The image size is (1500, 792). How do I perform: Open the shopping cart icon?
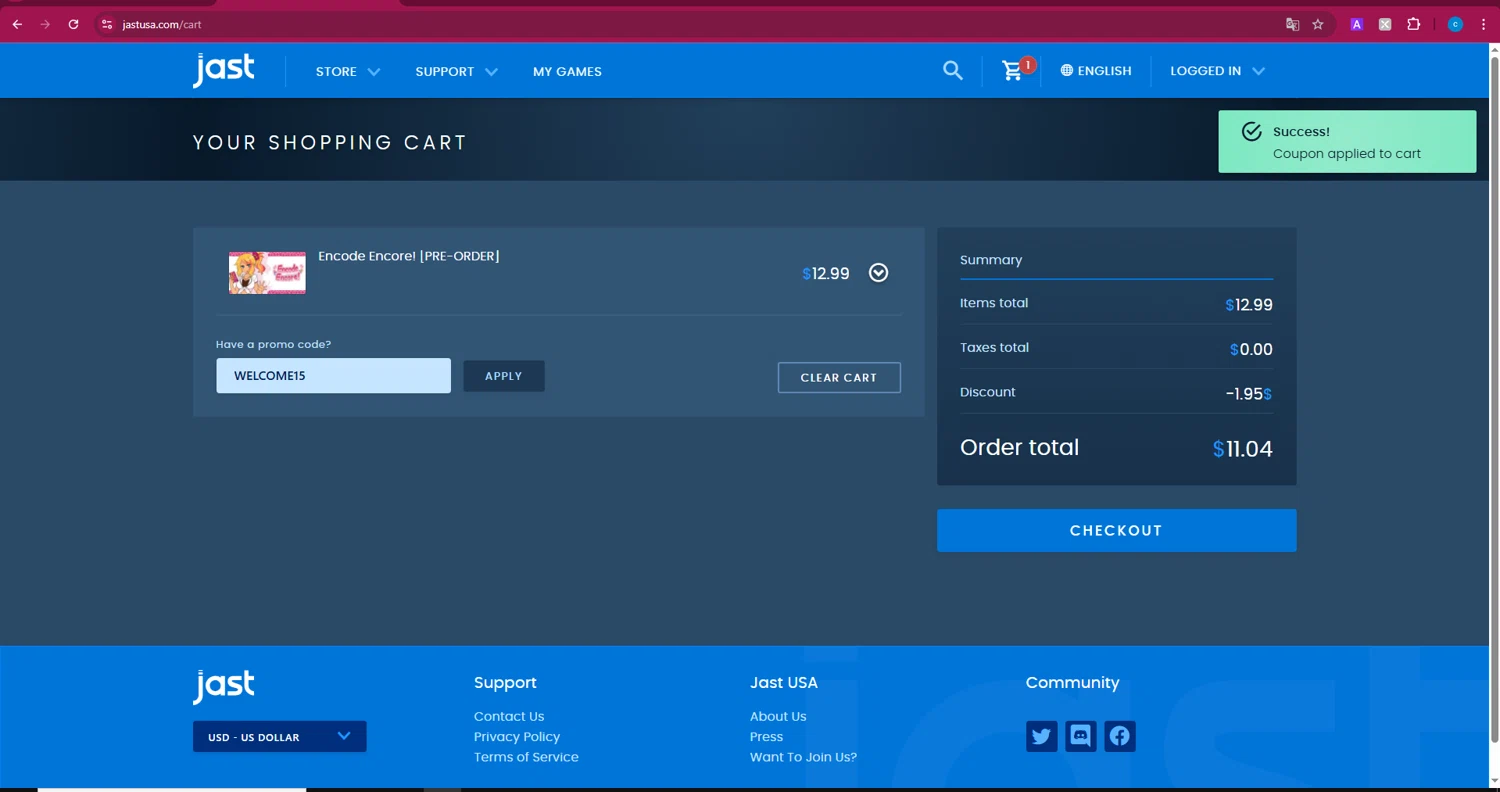tap(1013, 70)
